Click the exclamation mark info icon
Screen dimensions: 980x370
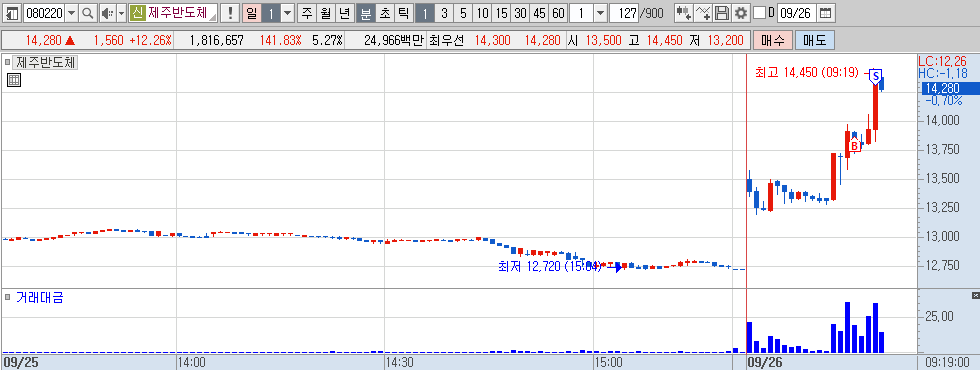pyautogui.click(x=230, y=12)
